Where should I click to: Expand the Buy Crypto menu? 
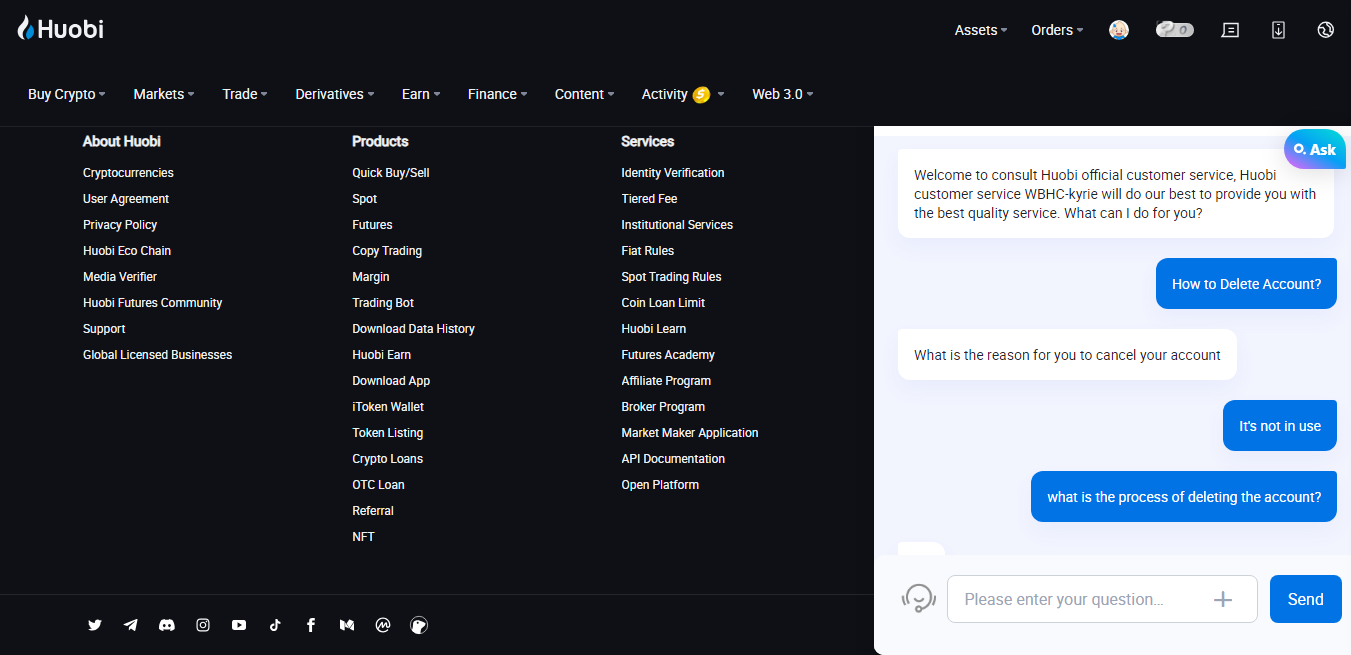coord(67,94)
